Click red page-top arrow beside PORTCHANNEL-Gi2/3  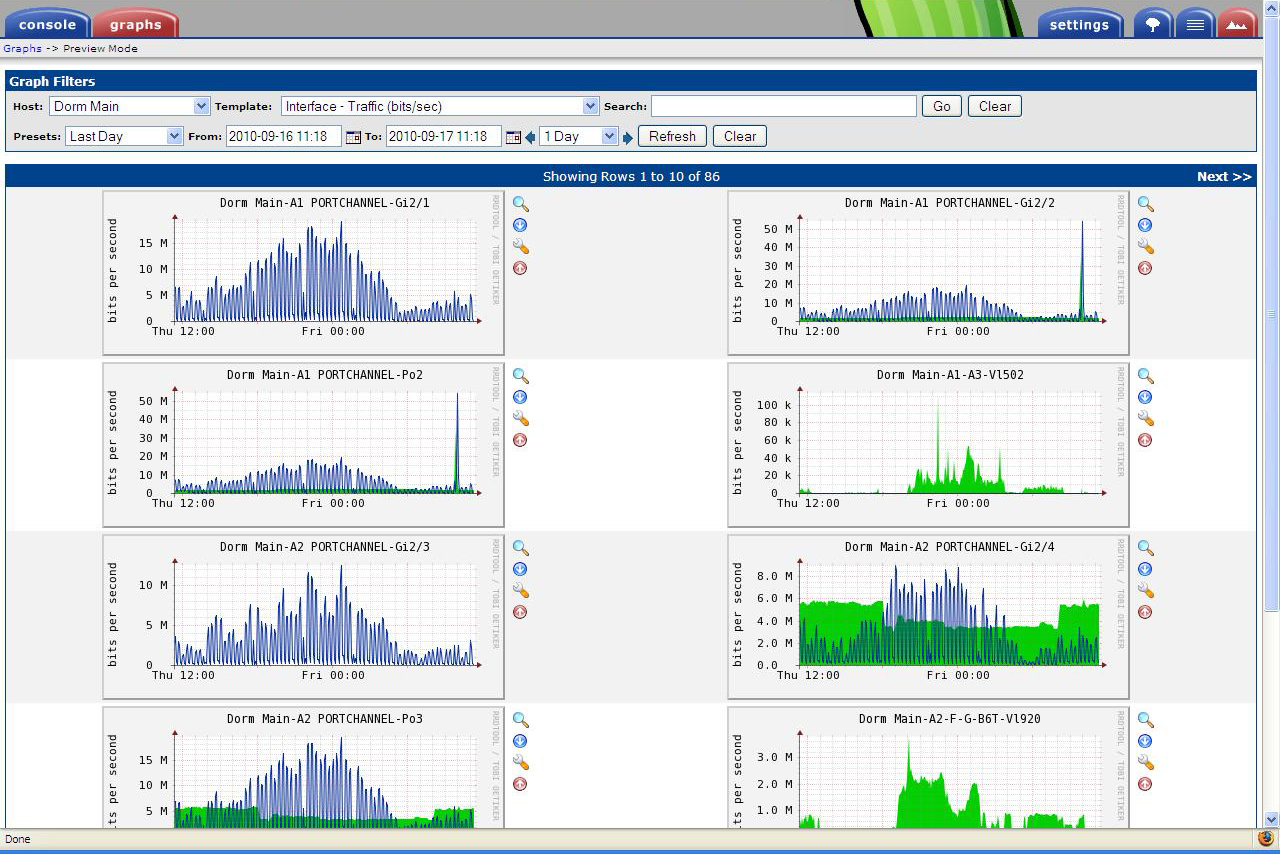pyautogui.click(x=520, y=612)
